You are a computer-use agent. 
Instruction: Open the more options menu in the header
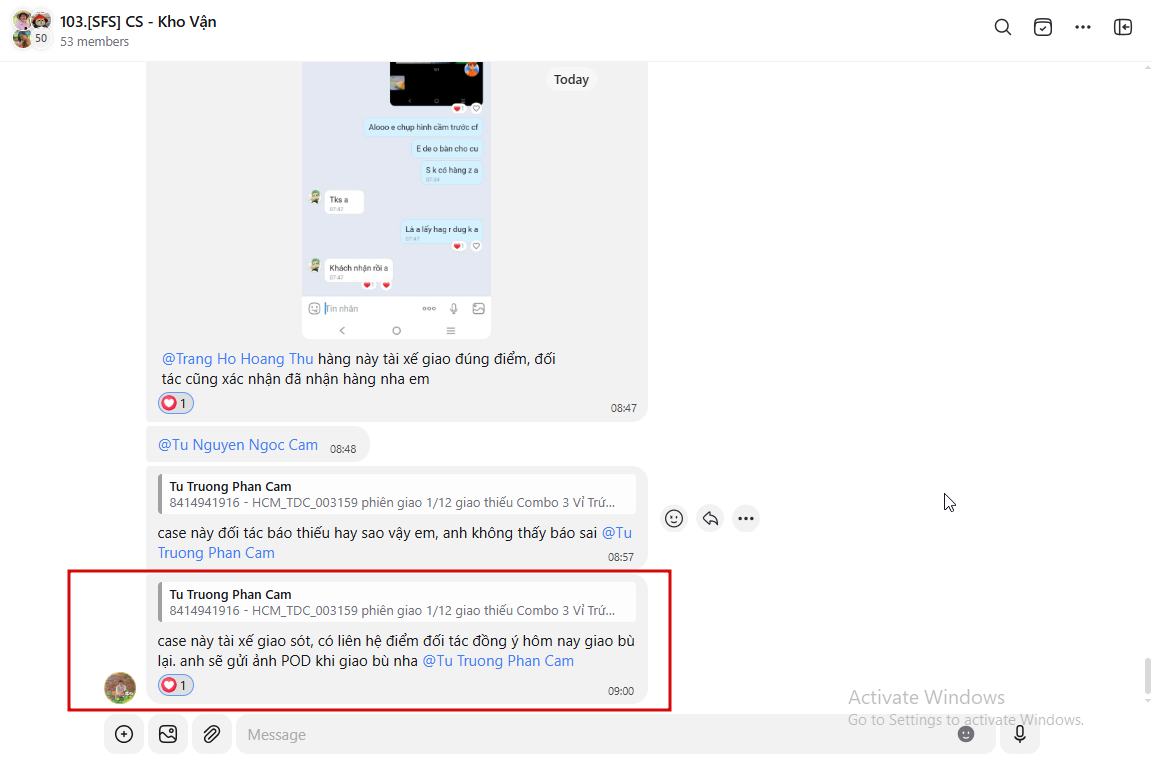point(1082,27)
